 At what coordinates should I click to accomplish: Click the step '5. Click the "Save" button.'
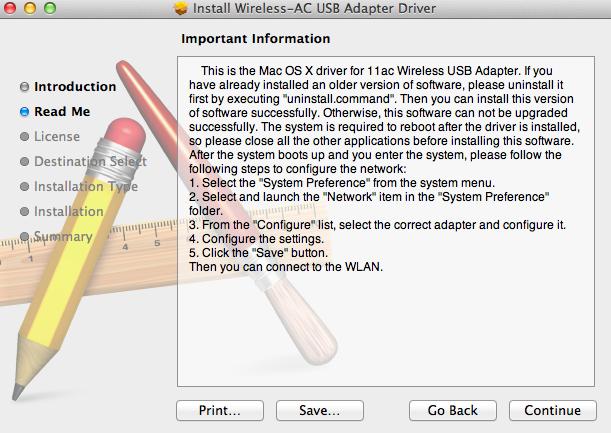pos(258,253)
